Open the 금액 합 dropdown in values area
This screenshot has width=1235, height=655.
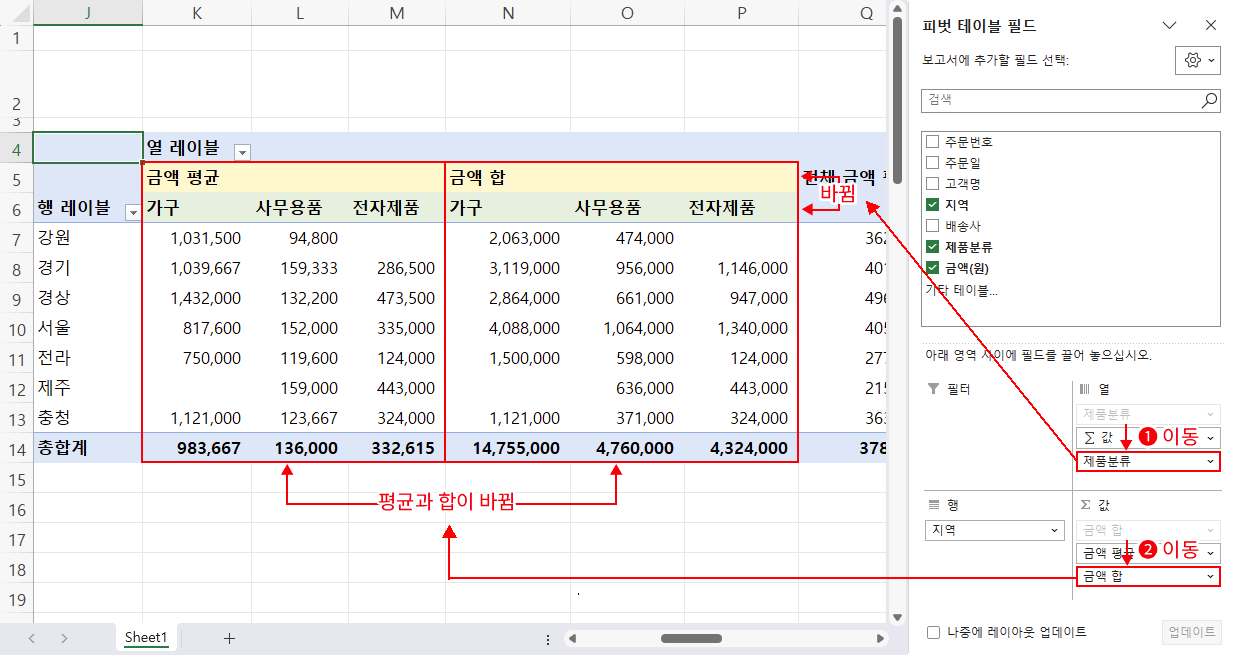point(1211,577)
